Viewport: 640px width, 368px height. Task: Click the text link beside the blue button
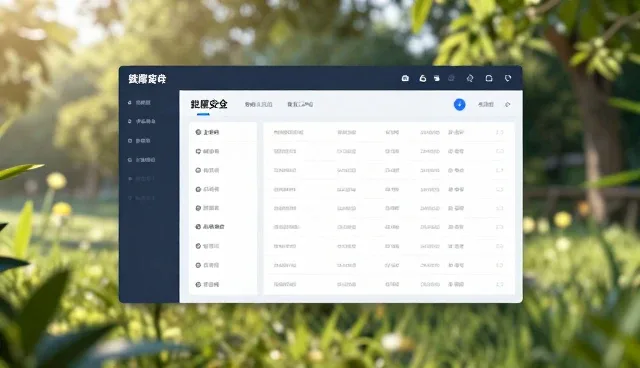(486, 104)
